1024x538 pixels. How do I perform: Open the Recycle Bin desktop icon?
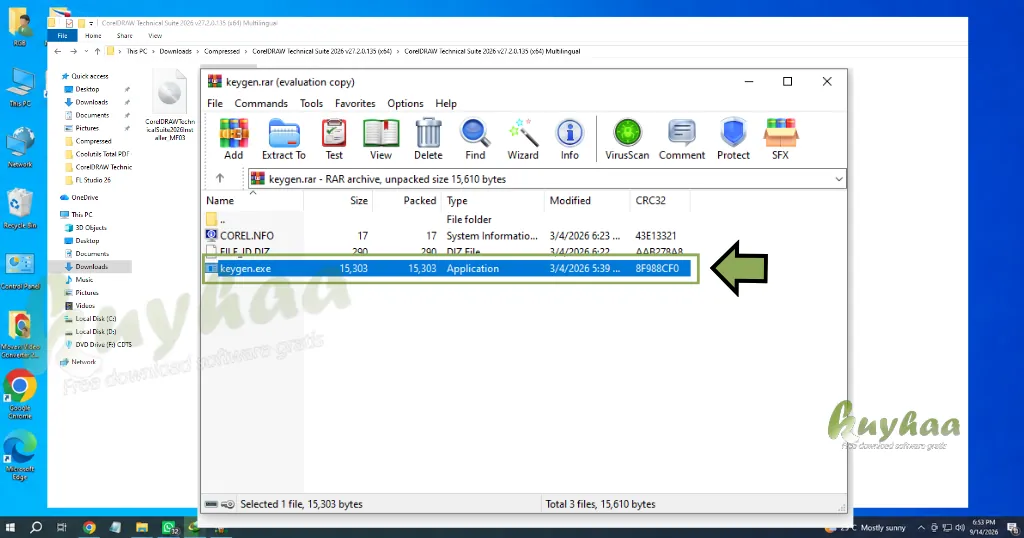(x=20, y=210)
